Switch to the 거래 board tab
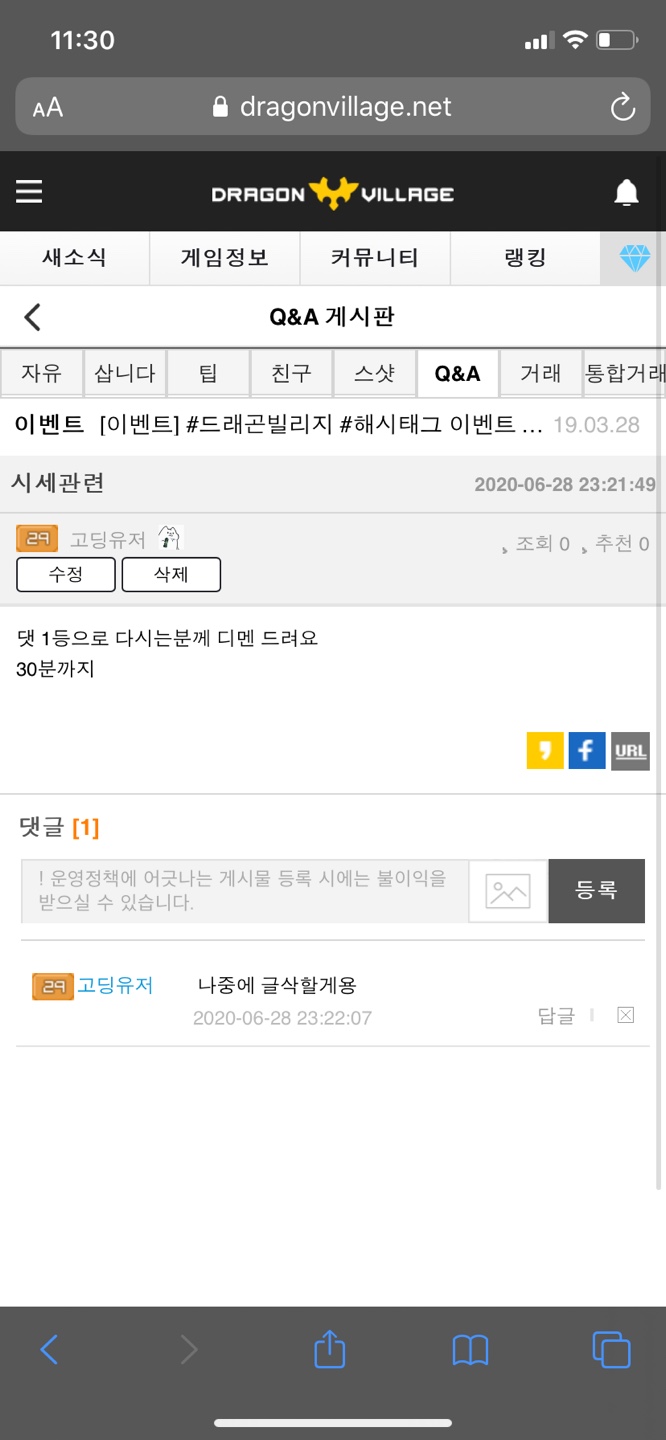666x1440 pixels. (x=541, y=374)
